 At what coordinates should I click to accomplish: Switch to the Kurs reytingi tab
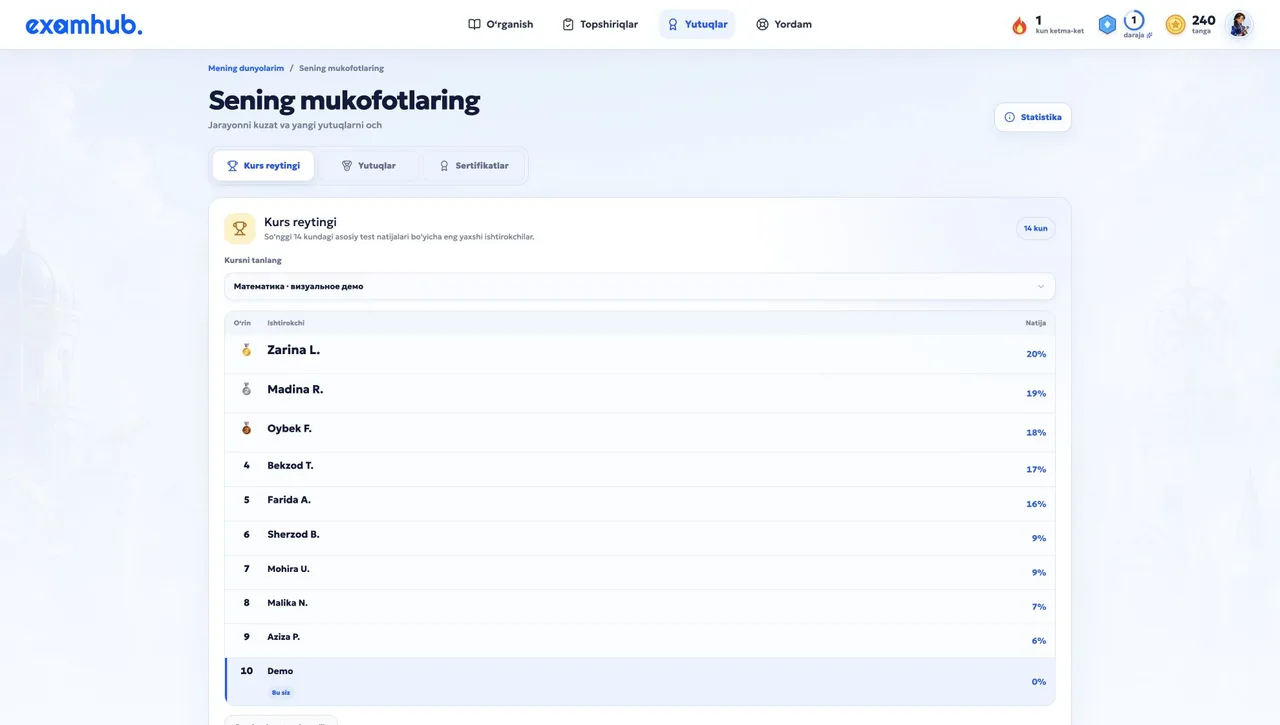coord(263,166)
